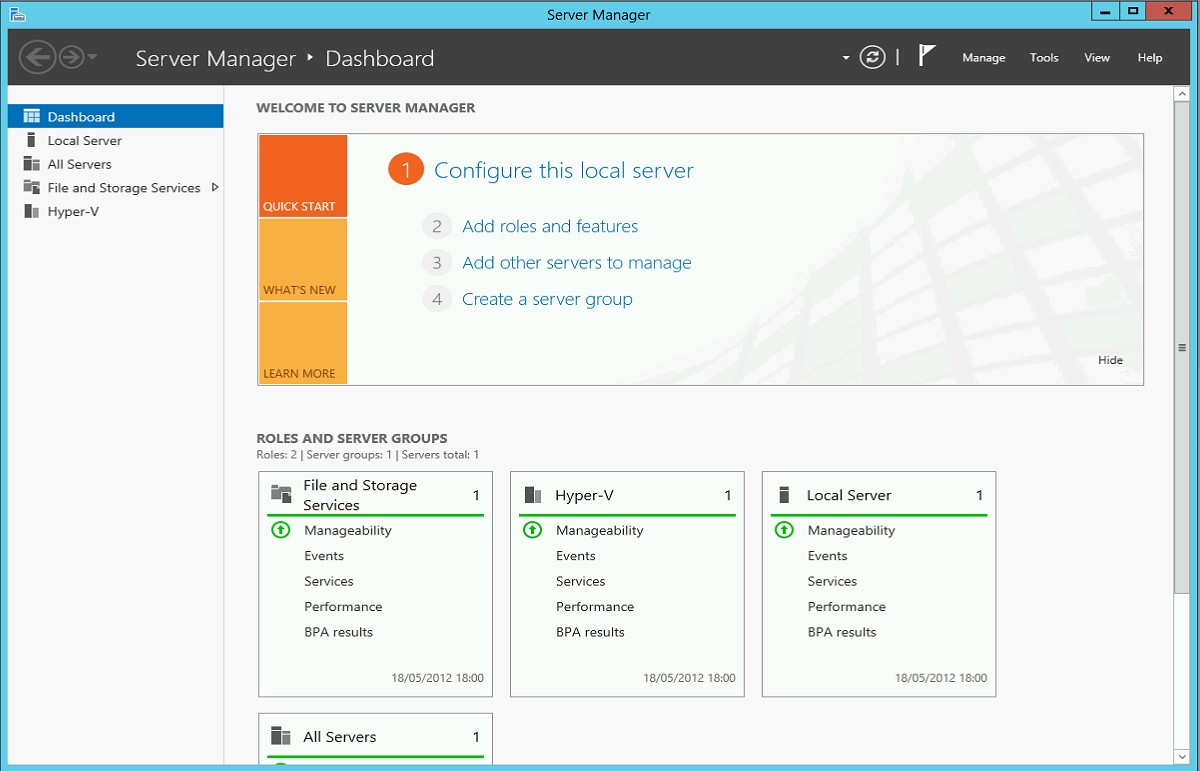Click Add other servers to manage
1200x771 pixels.
[577, 263]
